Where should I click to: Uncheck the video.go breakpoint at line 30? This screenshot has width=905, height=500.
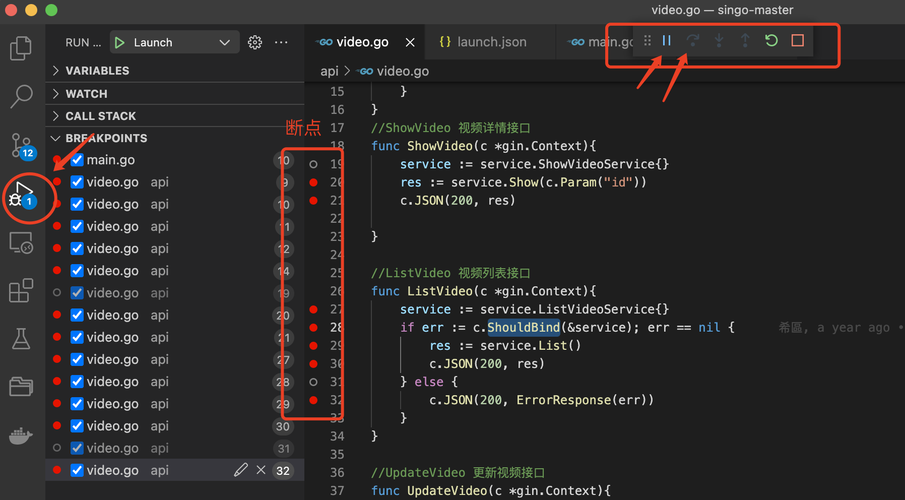(77, 426)
